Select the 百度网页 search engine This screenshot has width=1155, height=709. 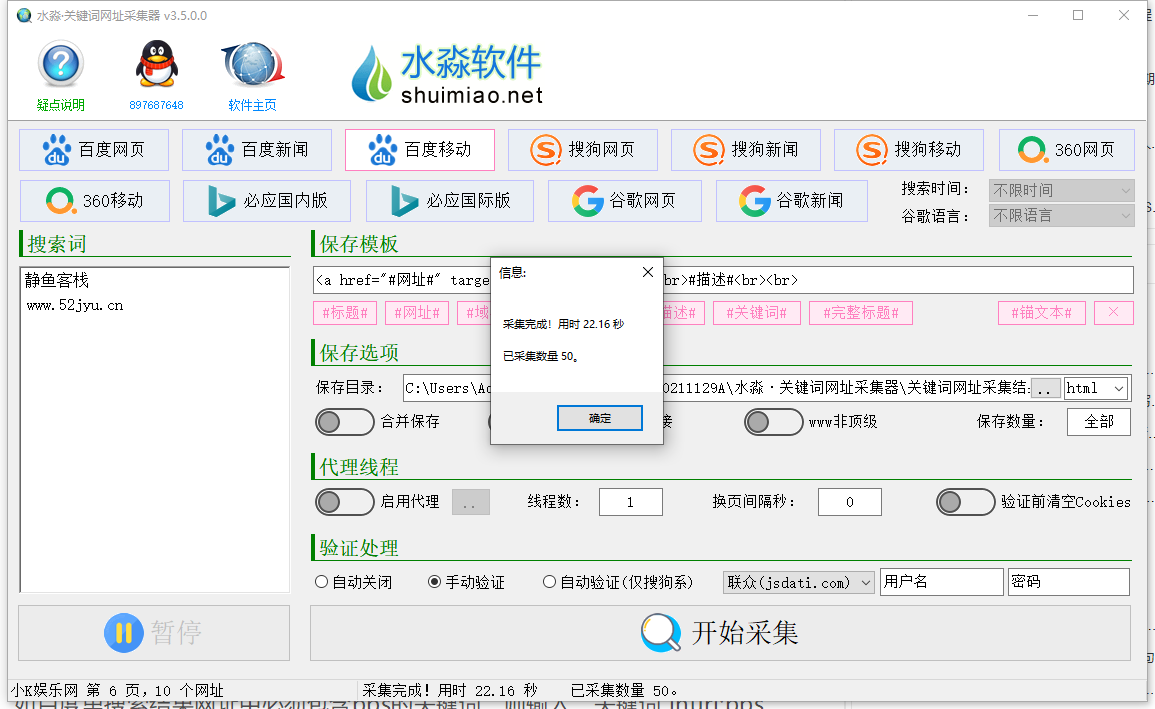tap(94, 150)
